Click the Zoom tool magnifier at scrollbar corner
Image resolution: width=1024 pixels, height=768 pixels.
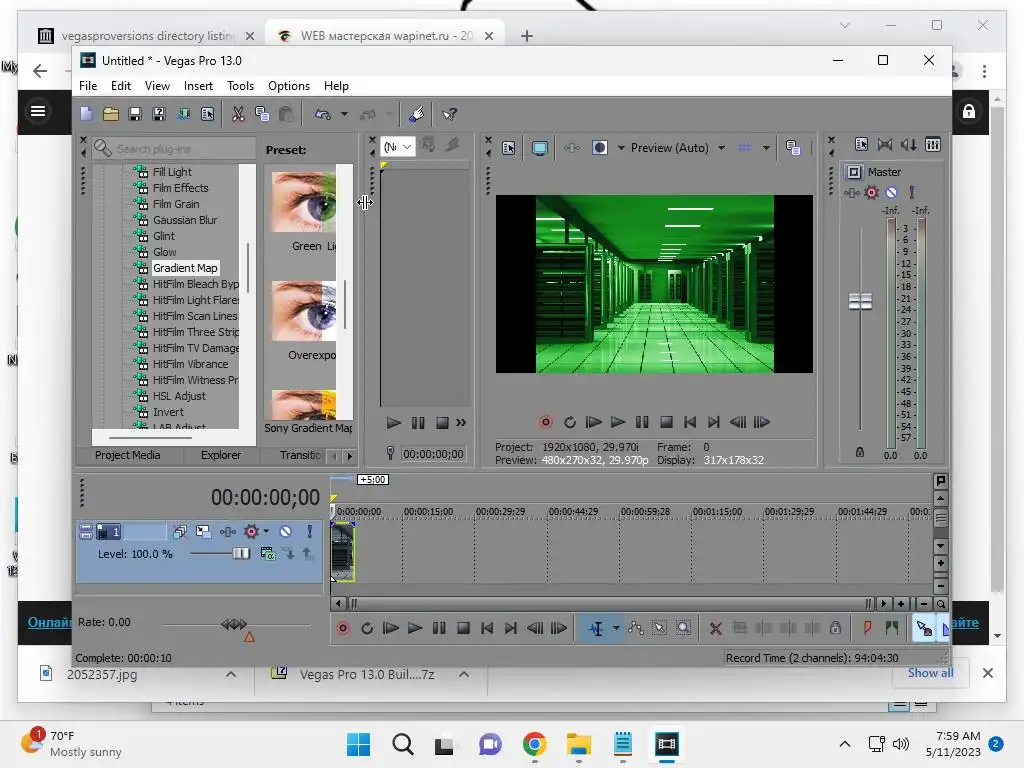pos(941,604)
